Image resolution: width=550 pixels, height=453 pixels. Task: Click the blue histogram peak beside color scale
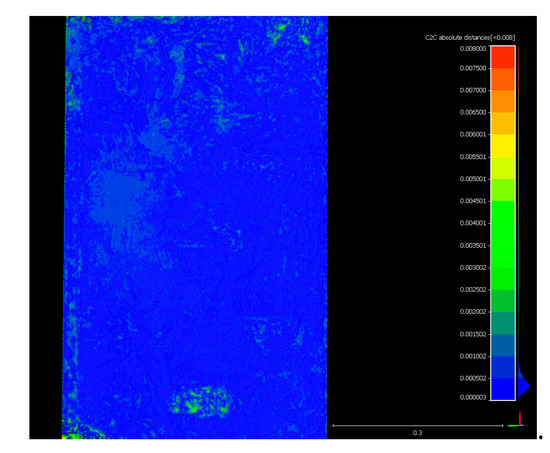pos(524,385)
